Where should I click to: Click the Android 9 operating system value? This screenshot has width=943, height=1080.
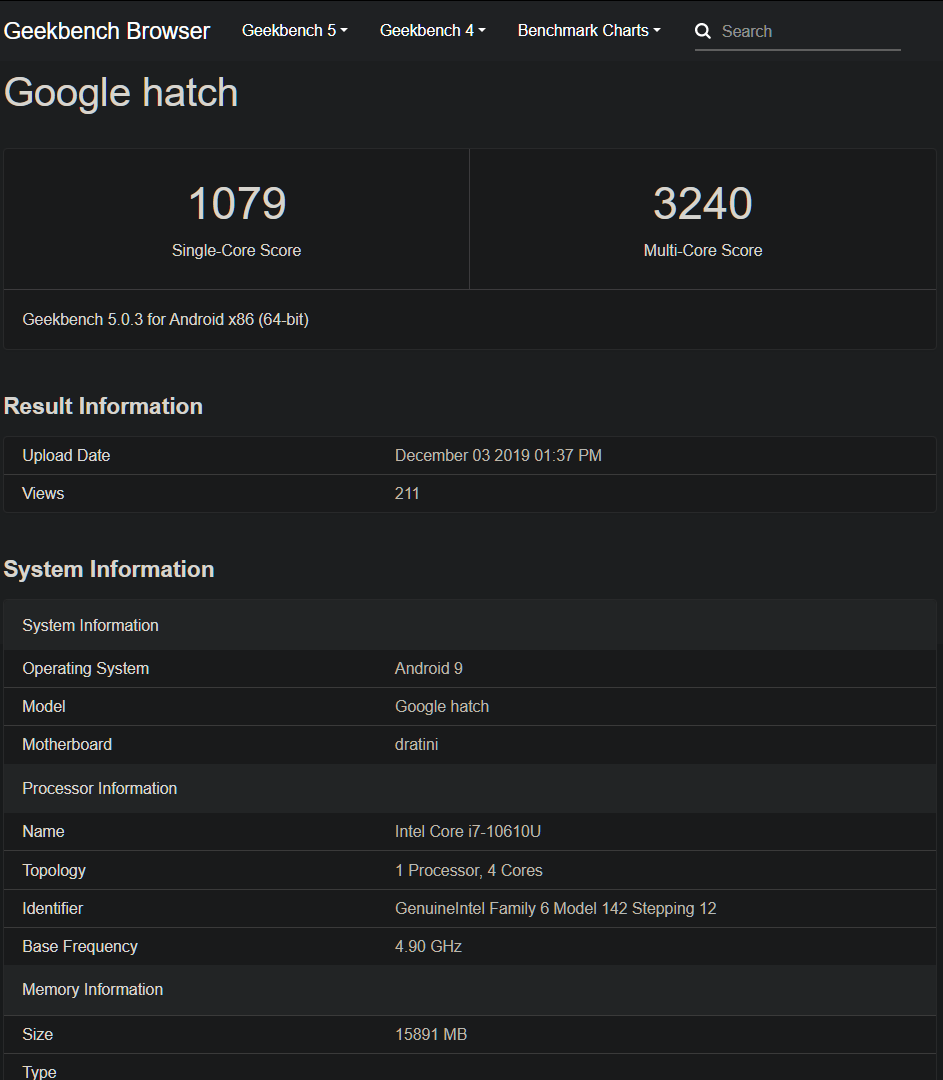click(x=428, y=668)
